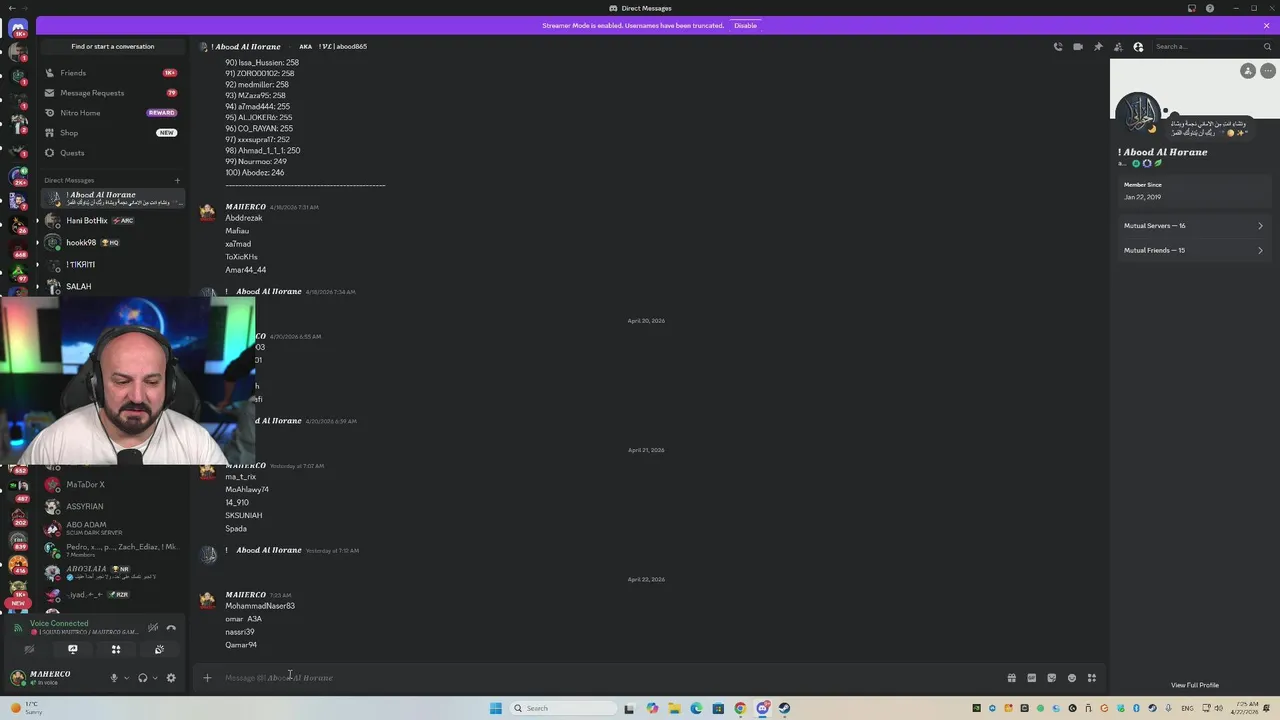Image resolution: width=1280 pixels, height=720 pixels.
Task: Open Inbox icon in title bar
Action: [1191, 8]
